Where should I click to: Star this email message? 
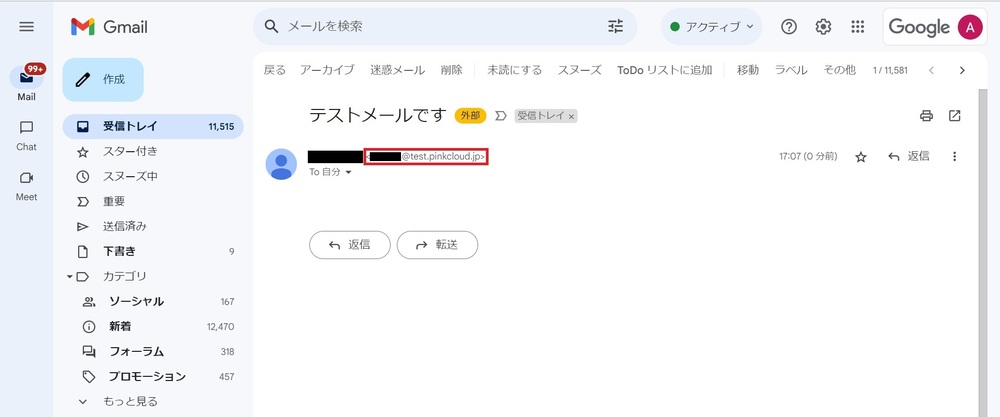pyautogui.click(x=861, y=157)
